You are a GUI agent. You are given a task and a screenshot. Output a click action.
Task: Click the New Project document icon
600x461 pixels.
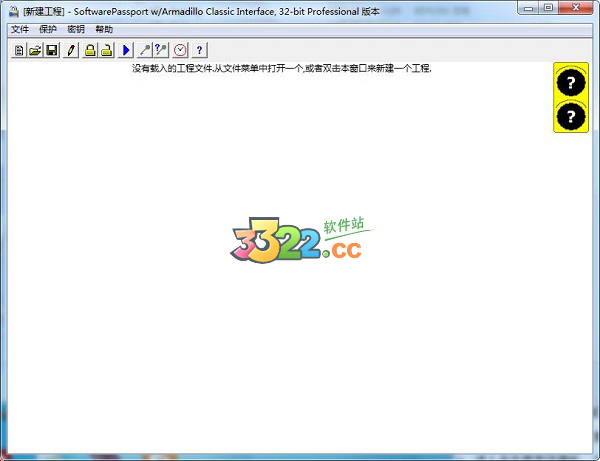(19, 50)
